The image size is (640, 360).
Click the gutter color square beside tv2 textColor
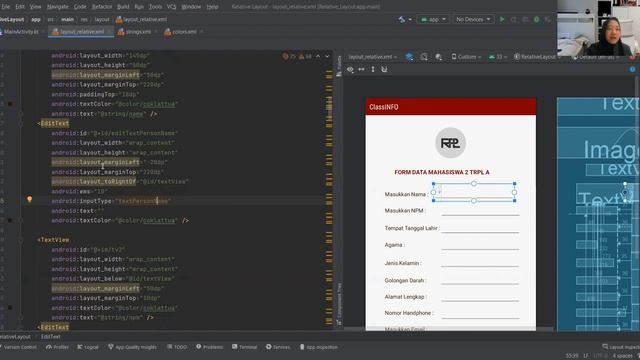click(x=10, y=308)
